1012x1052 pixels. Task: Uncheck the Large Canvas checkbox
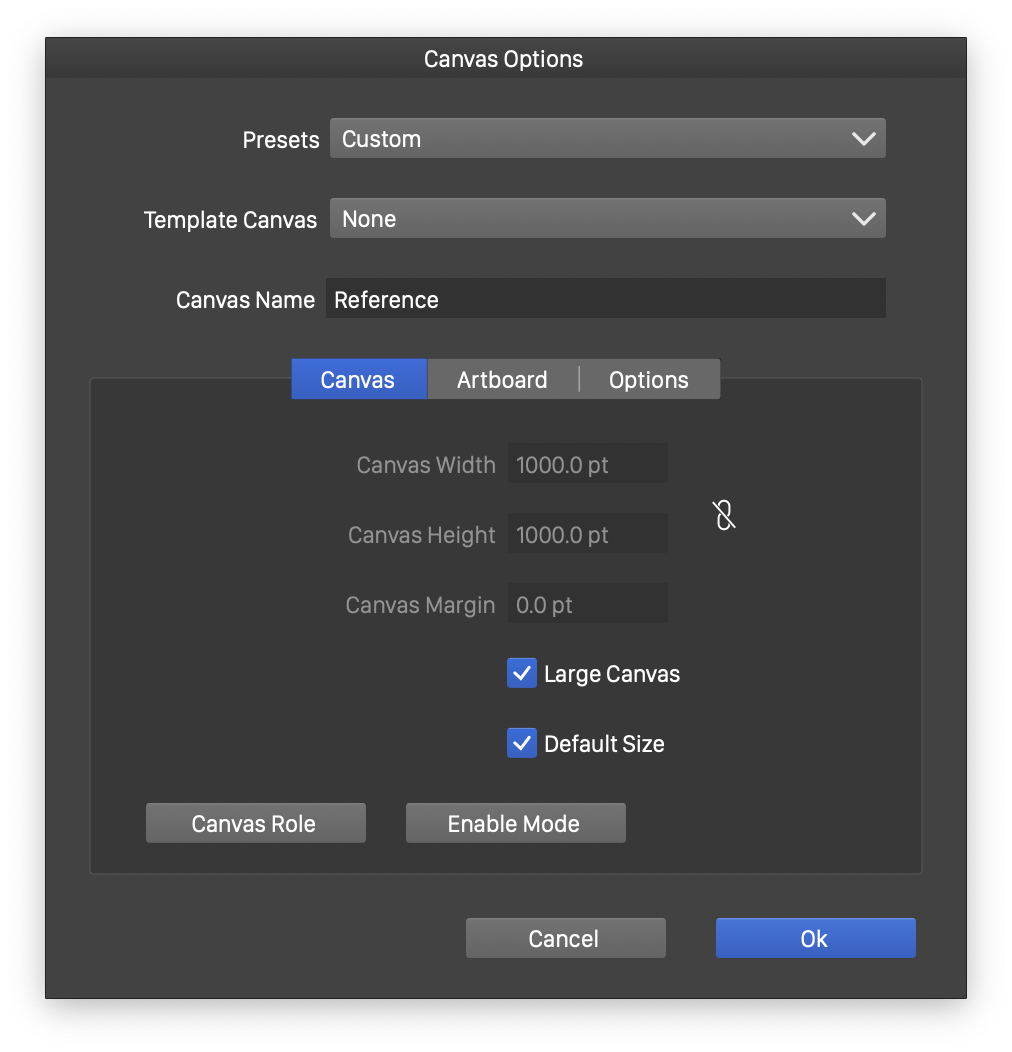522,674
